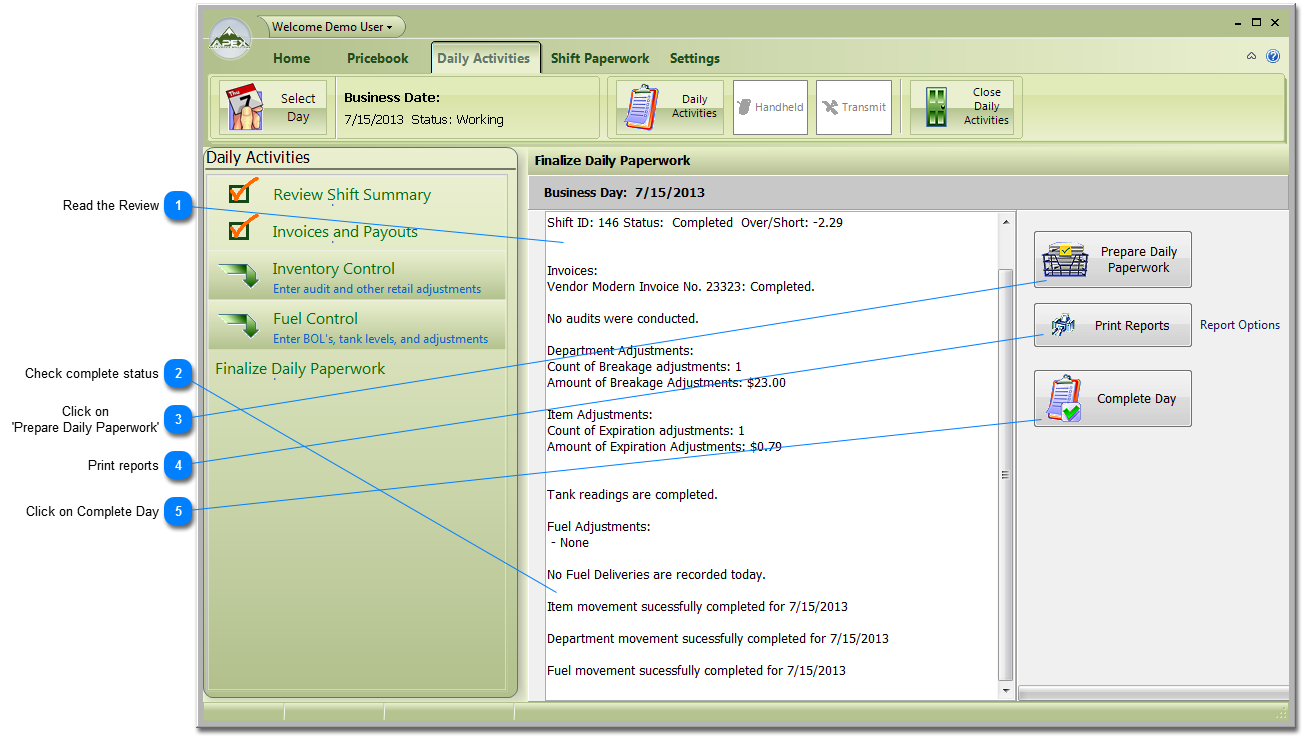Collapse the ribbon with the up chevron

tap(1251, 56)
